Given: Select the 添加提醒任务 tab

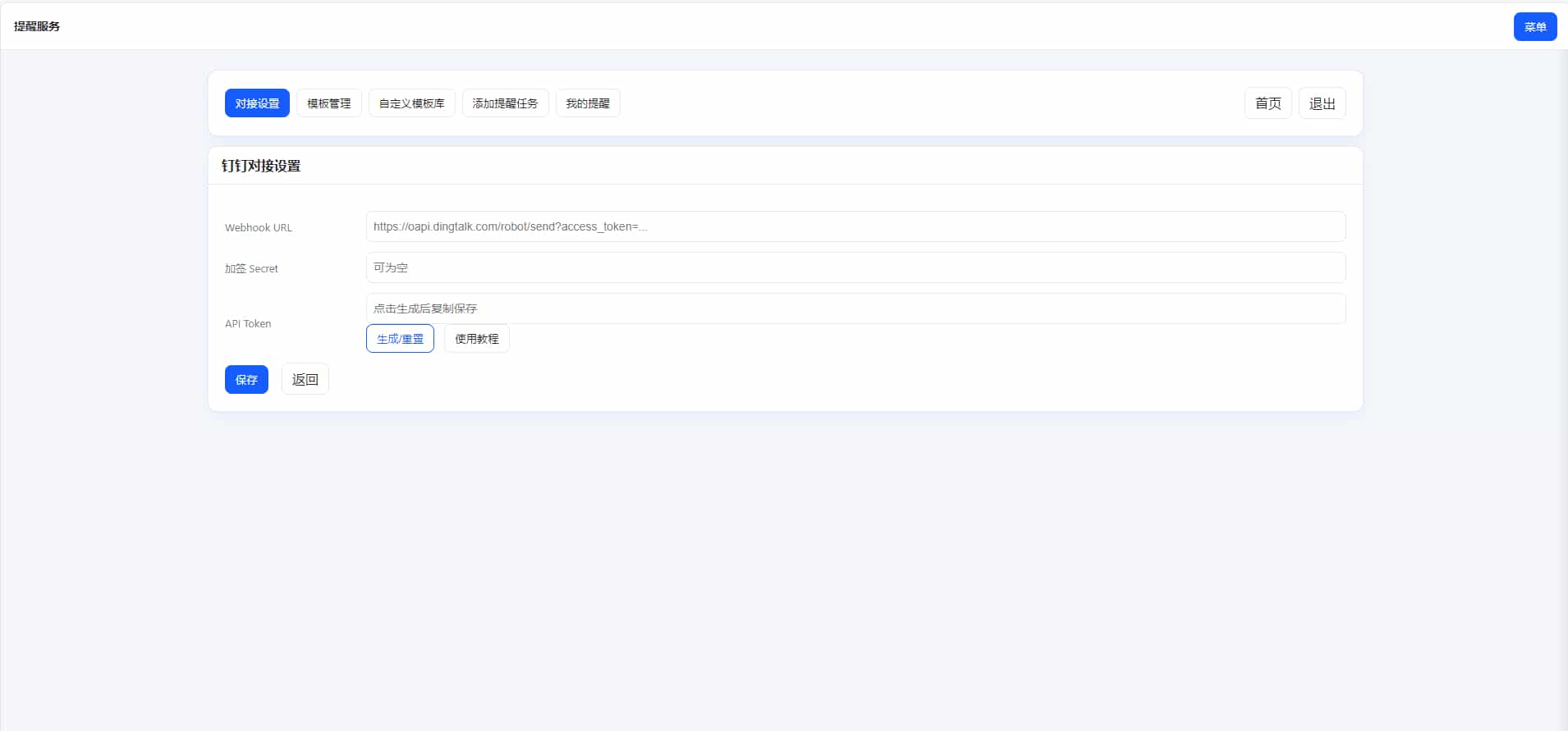Looking at the screenshot, I should pyautogui.click(x=505, y=103).
